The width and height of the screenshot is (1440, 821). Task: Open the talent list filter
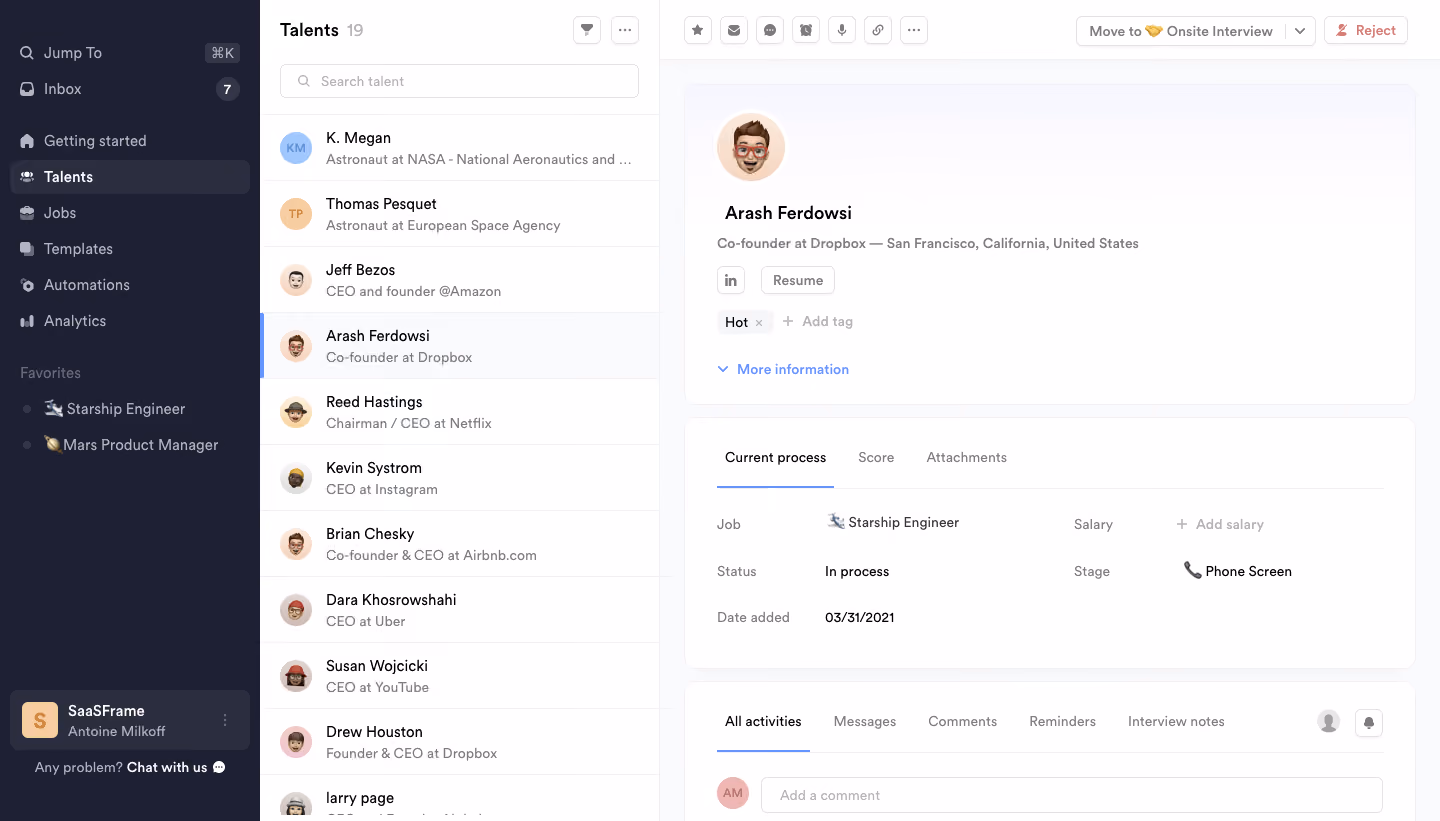pyautogui.click(x=587, y=30)
